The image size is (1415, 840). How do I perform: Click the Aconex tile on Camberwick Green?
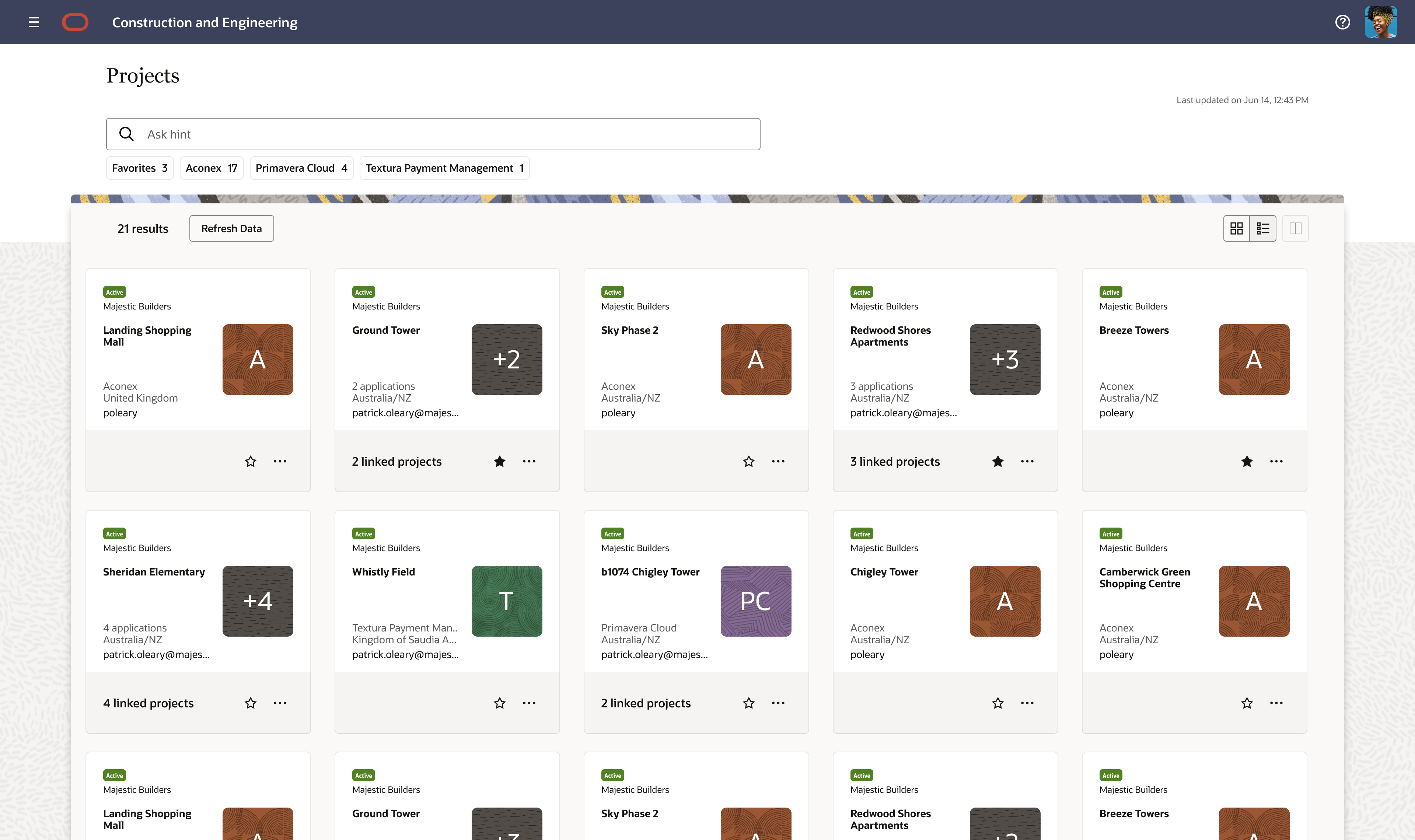click(x=1254, y=601)
